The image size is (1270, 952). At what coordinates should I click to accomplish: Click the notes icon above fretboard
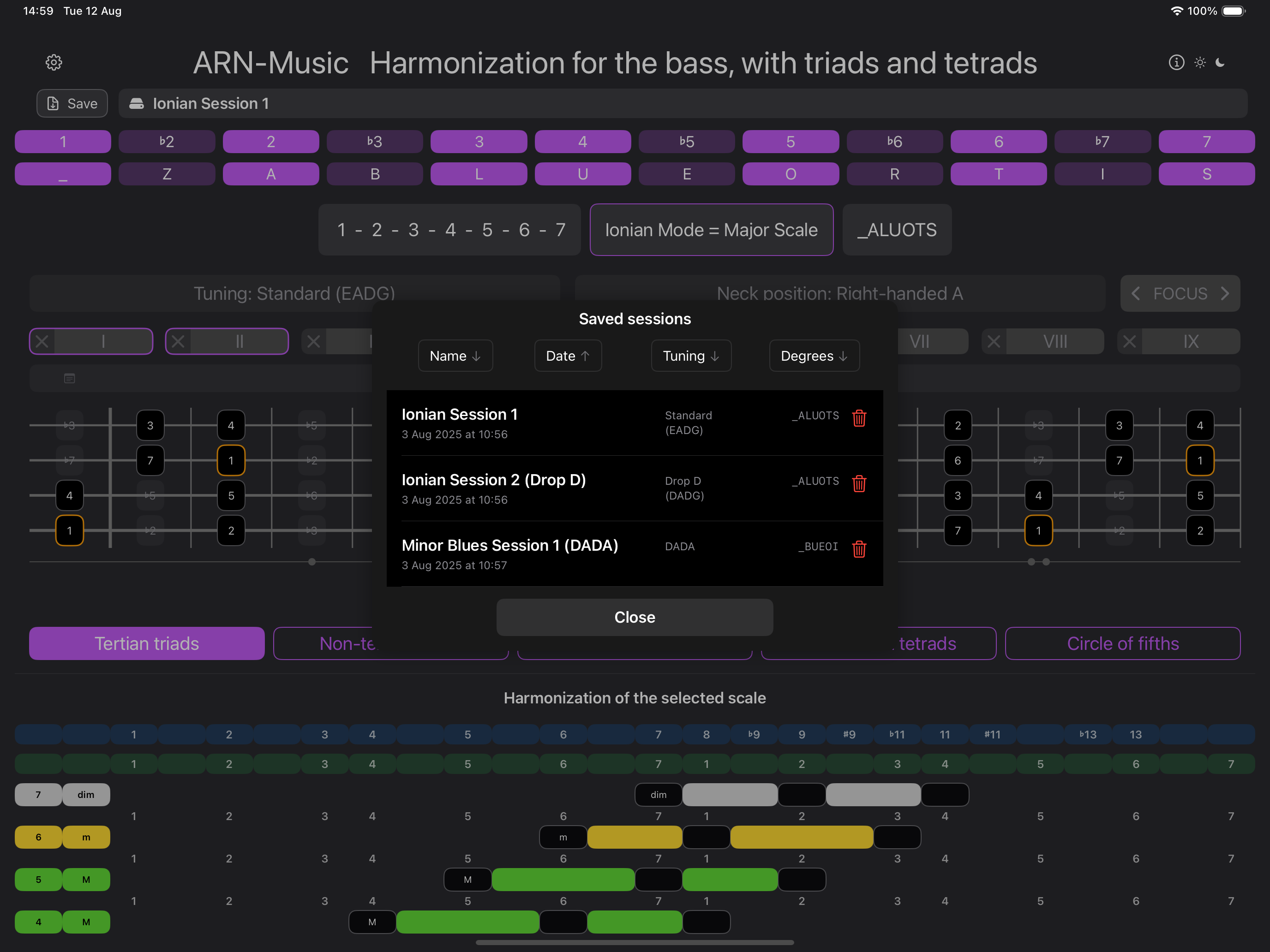[x=70, y=378]
